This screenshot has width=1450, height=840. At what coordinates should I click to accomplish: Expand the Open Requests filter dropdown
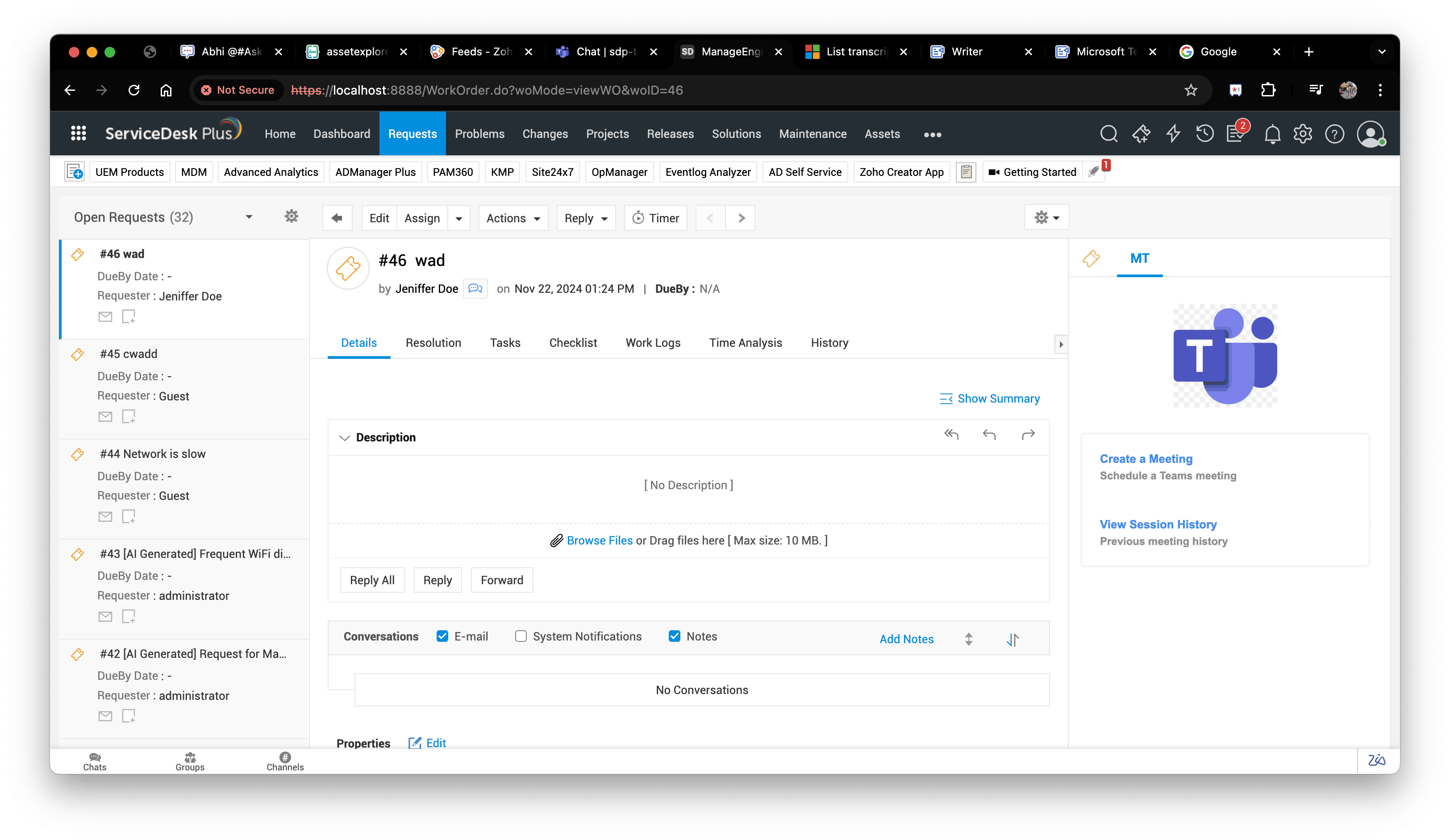pyautogui.click(x=249, y=217)
